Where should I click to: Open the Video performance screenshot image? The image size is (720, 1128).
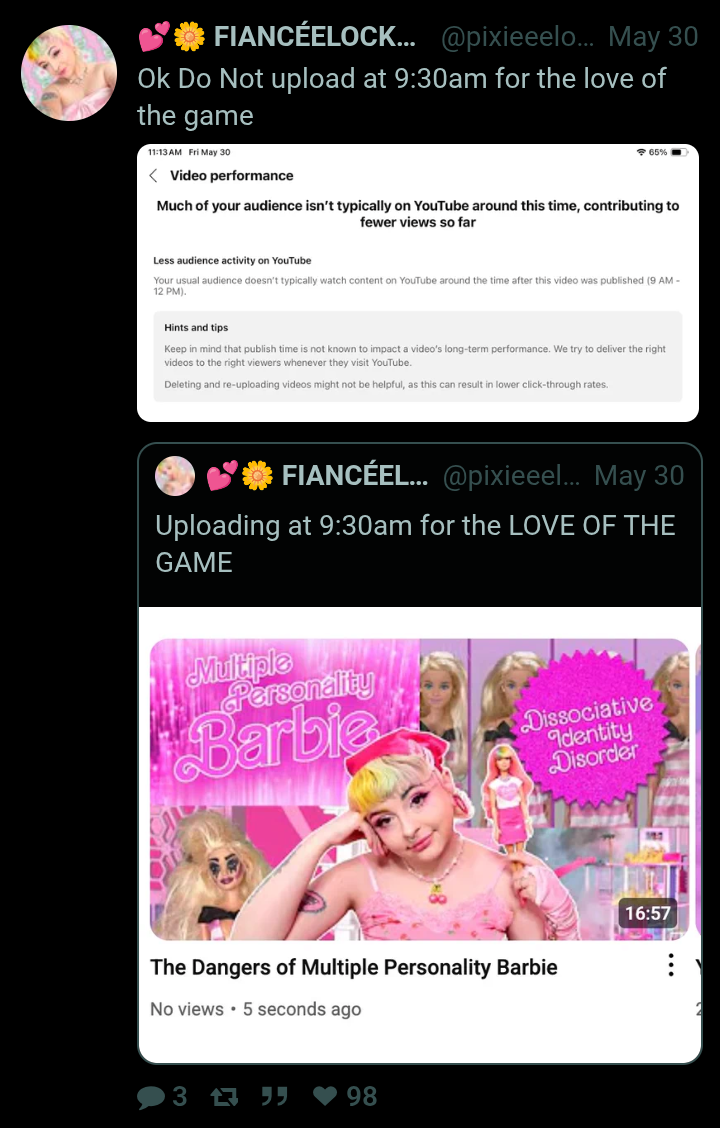pyautogui.click(x=418, y=283)
